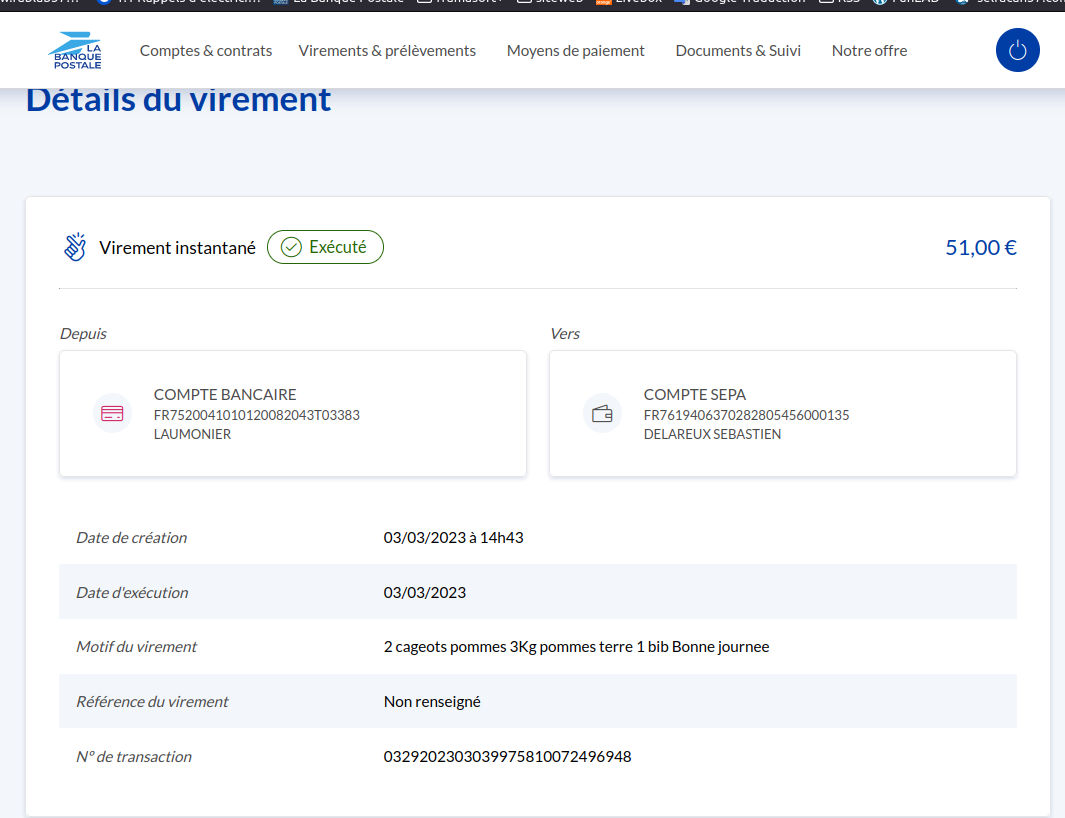
Task: Click the wallet icon for COMPTE SEPA
Action: tap(602, 413)
